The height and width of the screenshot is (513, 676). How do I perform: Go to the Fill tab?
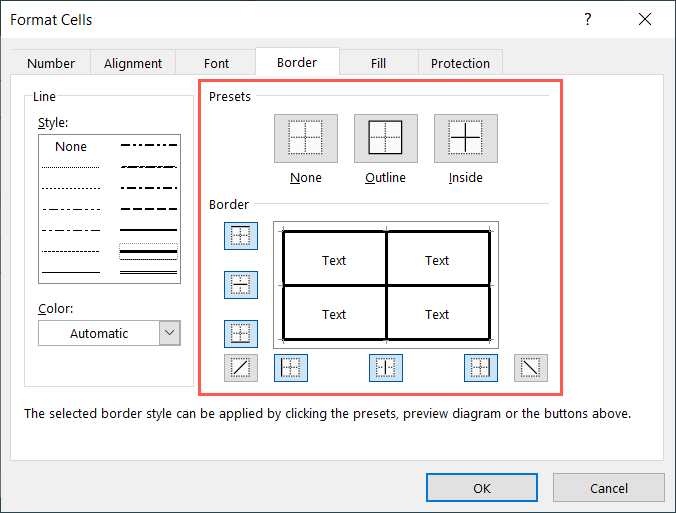coord(378,63)
